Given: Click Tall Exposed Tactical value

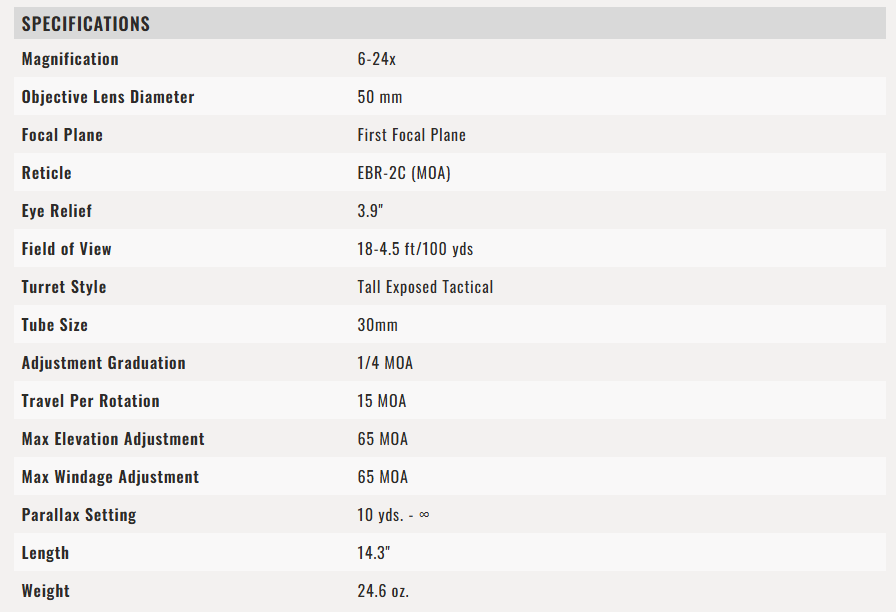Looking at the screenshot, I should pos(425,287).
